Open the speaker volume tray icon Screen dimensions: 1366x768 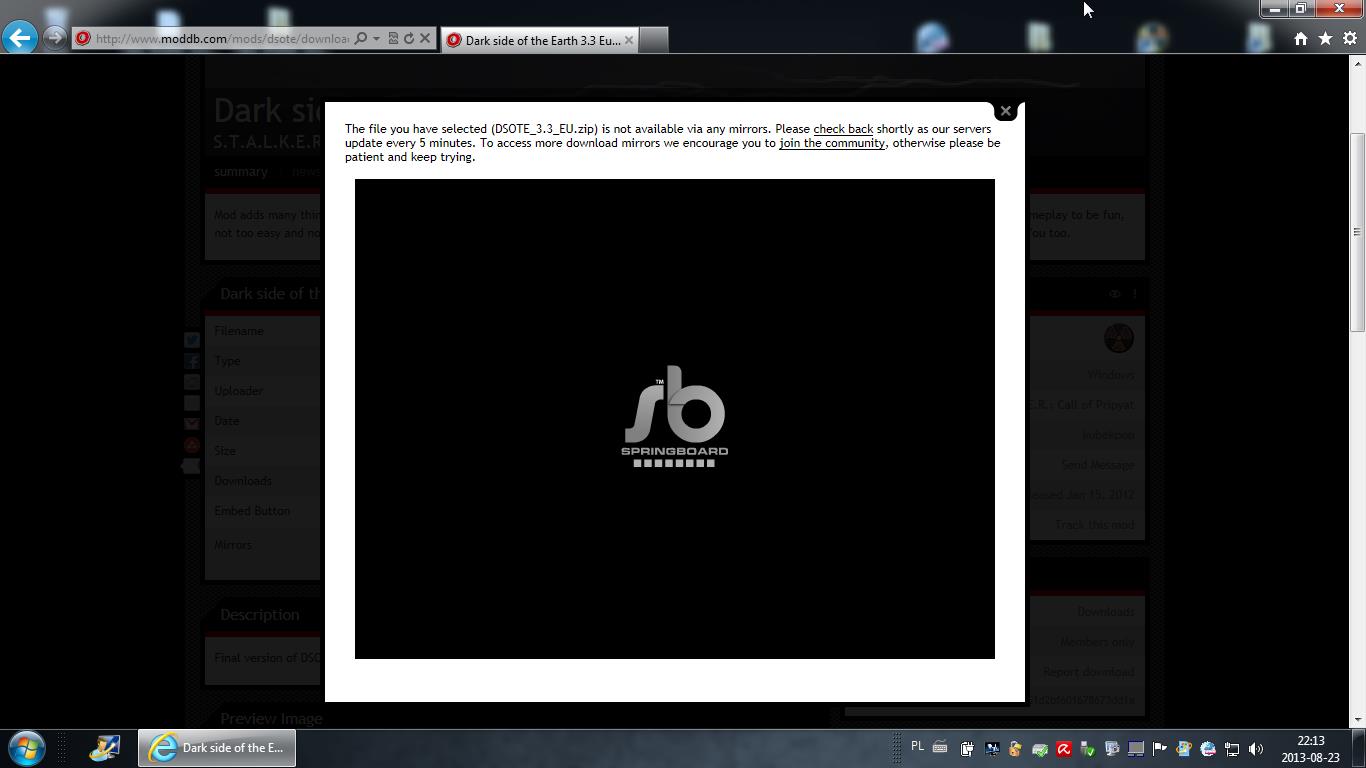coord(1256,748)
